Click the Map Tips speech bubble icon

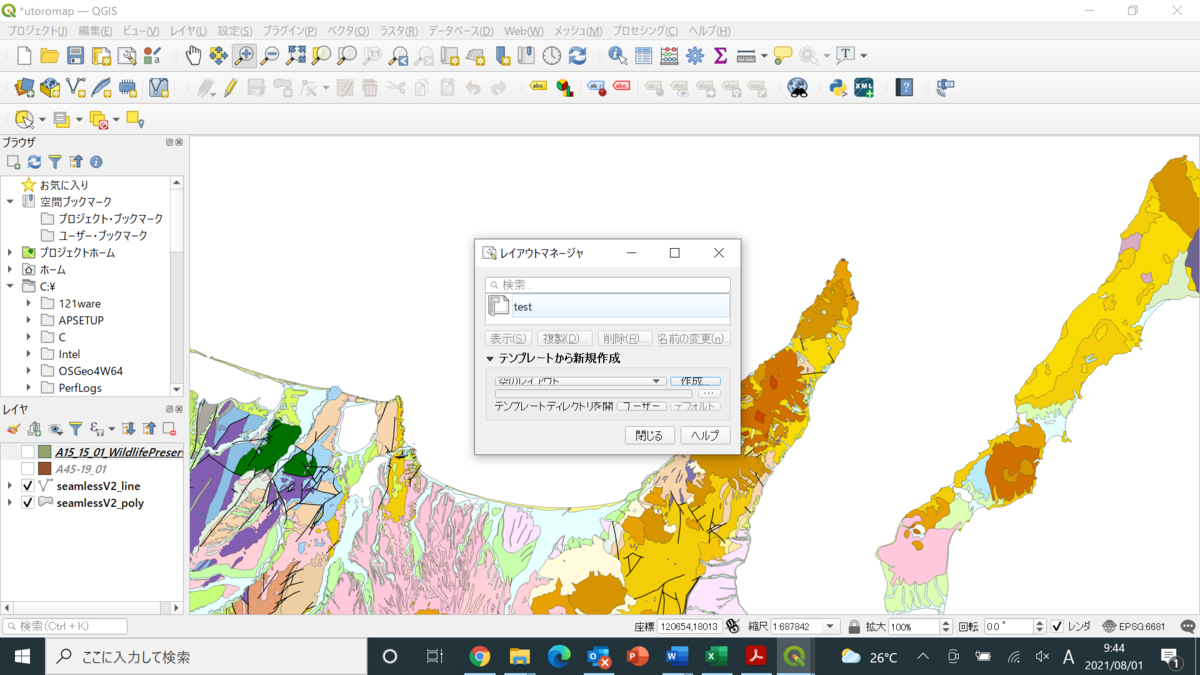[783, 56]
